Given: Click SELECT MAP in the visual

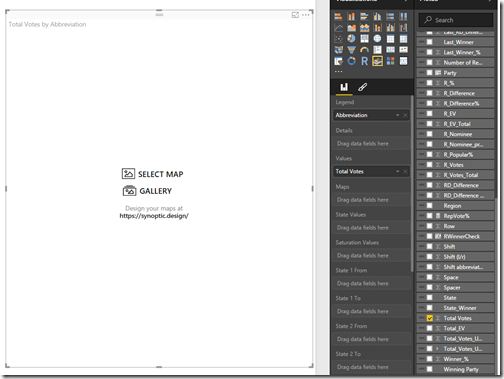Looking at the screenshot, I should pyautogui.click(x=153, y=174).
